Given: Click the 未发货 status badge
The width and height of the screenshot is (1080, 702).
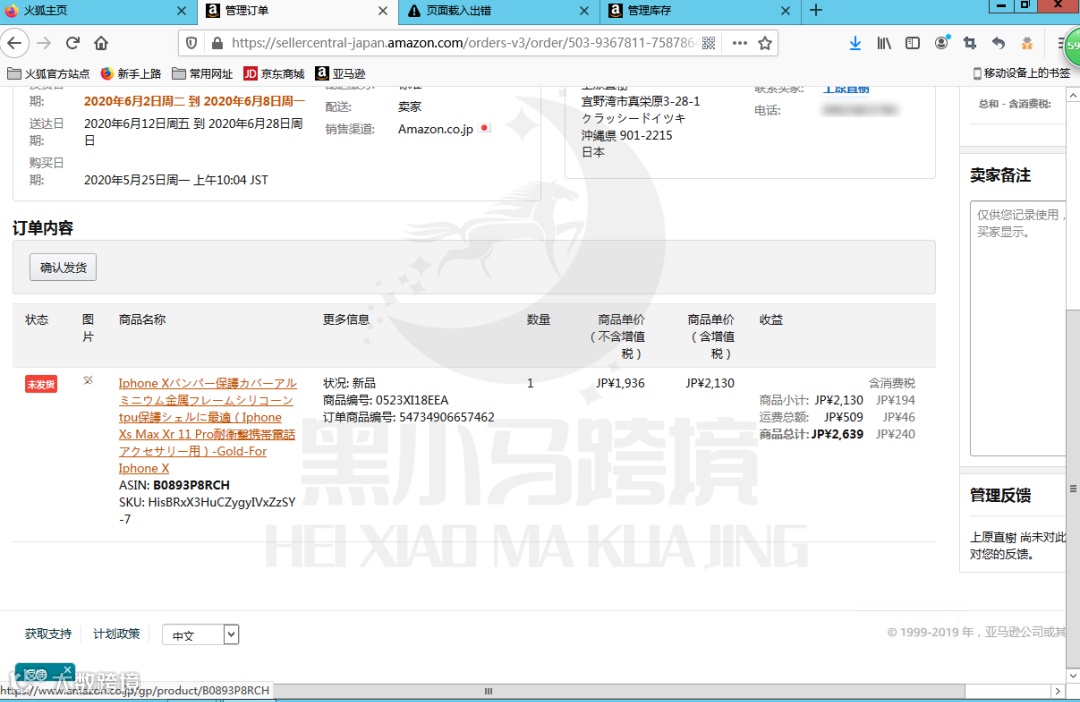Looking at the screenshot, I should click(41, 384).
